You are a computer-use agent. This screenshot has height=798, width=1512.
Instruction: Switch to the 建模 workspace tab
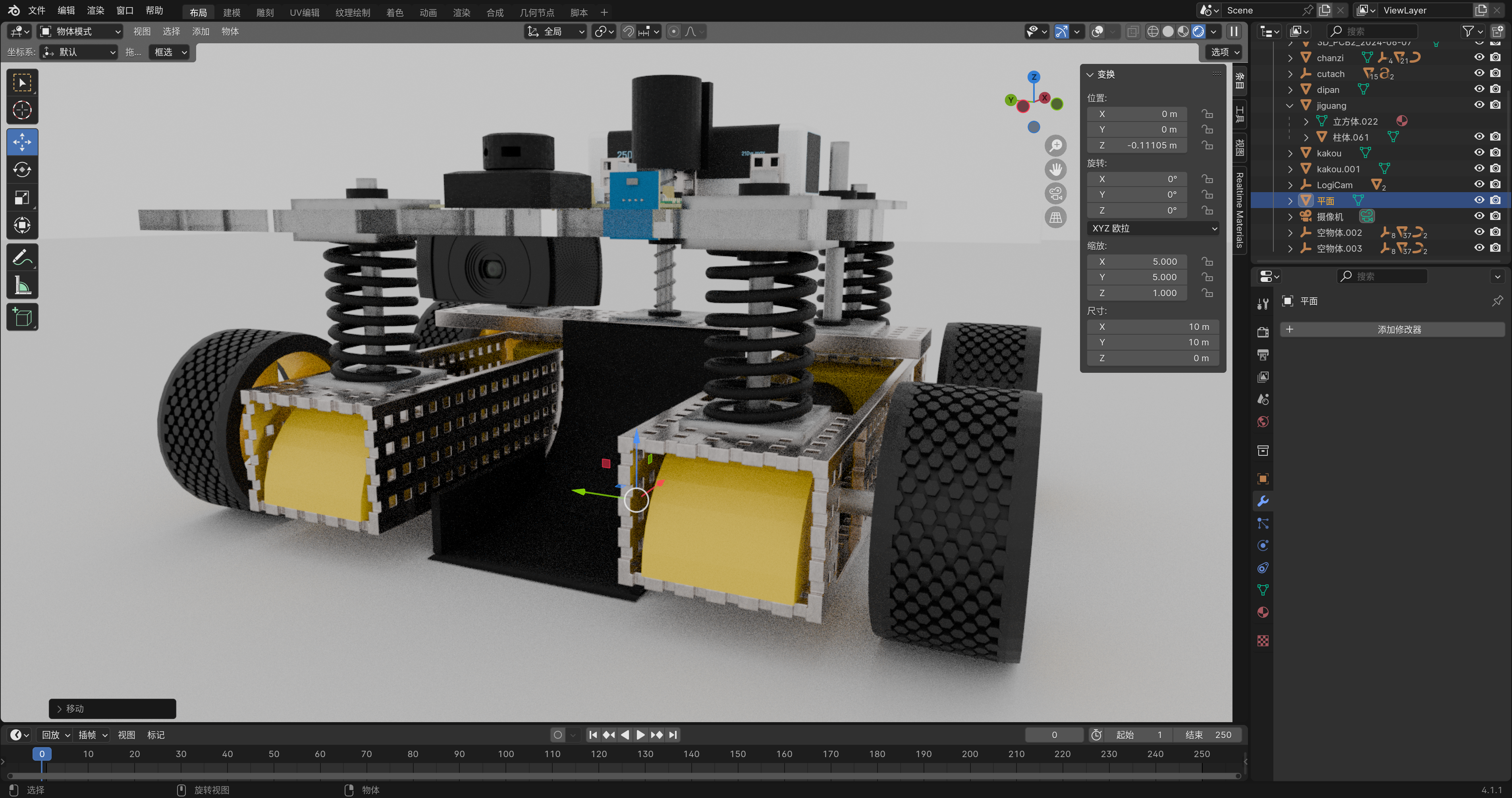231,12
